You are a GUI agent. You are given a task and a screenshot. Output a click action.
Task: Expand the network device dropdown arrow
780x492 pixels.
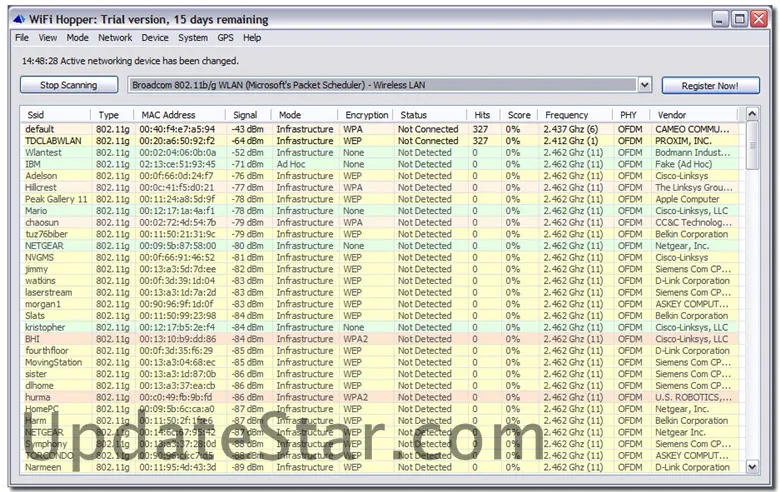pos(645,85)
